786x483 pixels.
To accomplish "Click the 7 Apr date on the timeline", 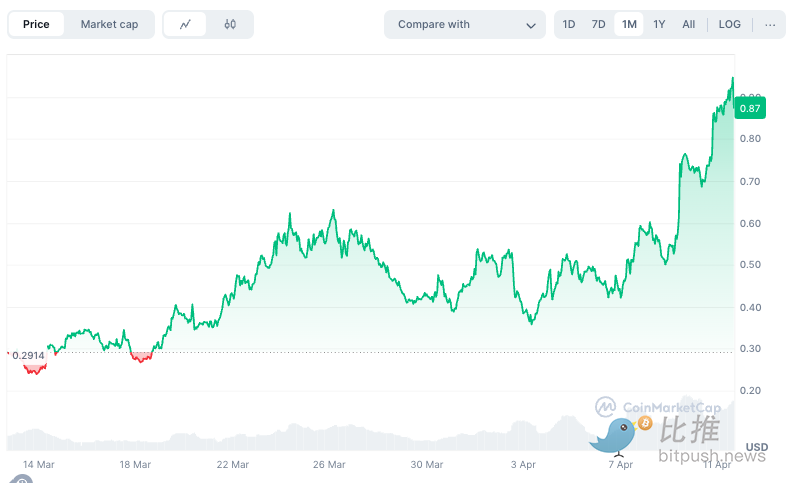I will [620, 464].
